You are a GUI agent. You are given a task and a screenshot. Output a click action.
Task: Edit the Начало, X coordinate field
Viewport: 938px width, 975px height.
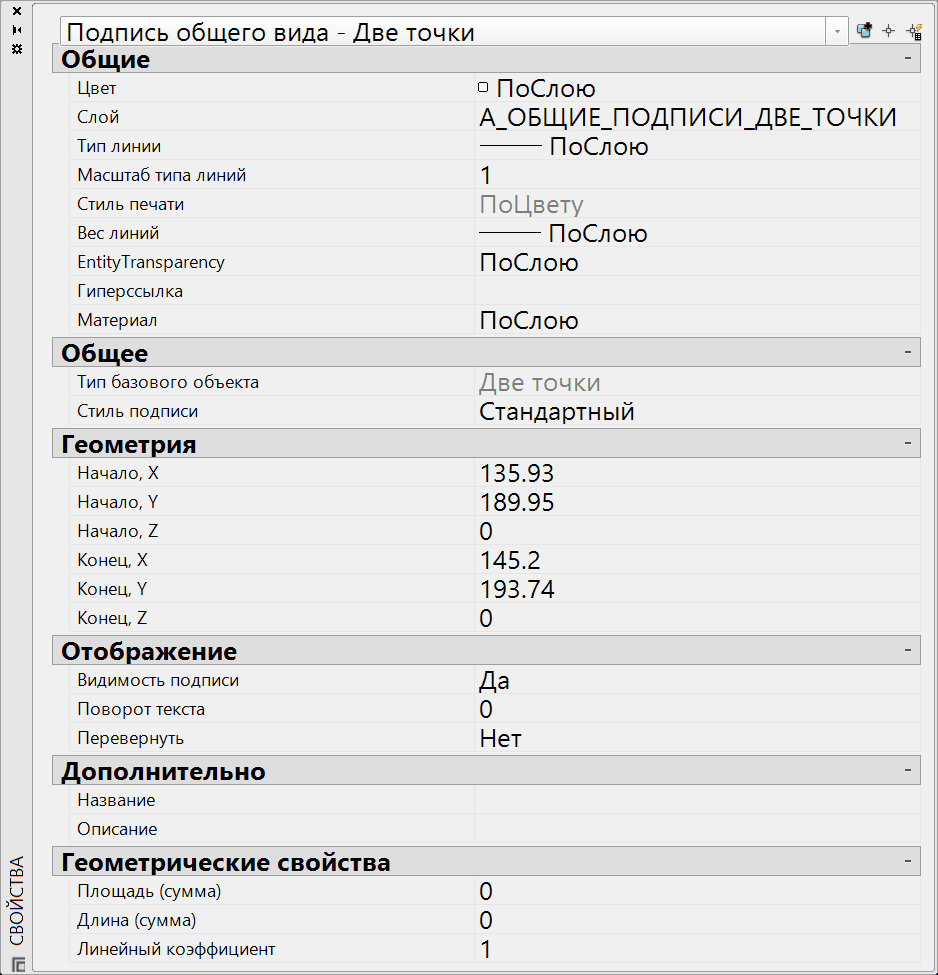[520, 472]
